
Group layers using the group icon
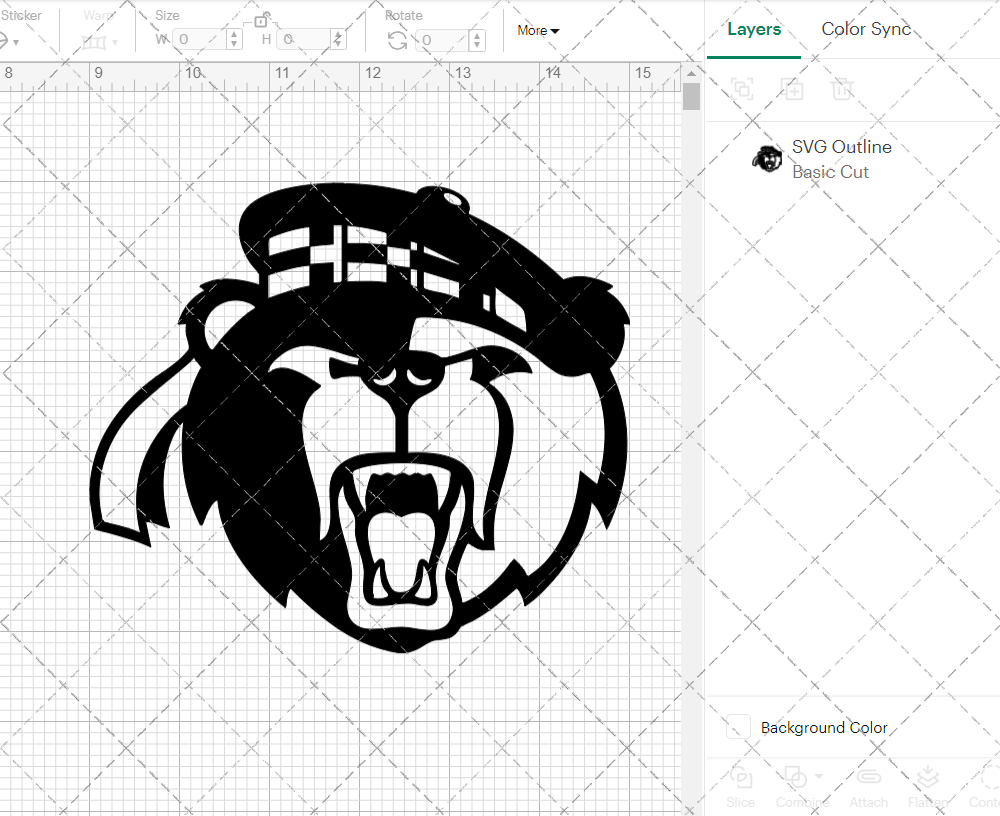pos(742,89)
